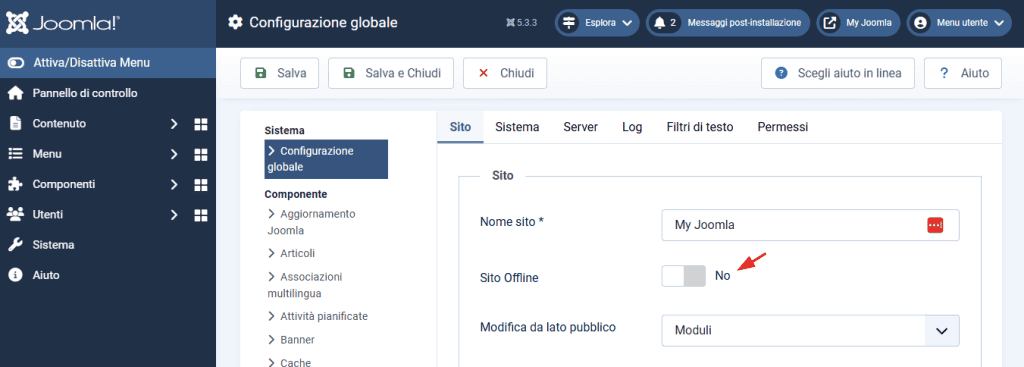Viewport: 1024px width, 367px height.
Task: Click the Salva button
Action: (x=280, y=73)
